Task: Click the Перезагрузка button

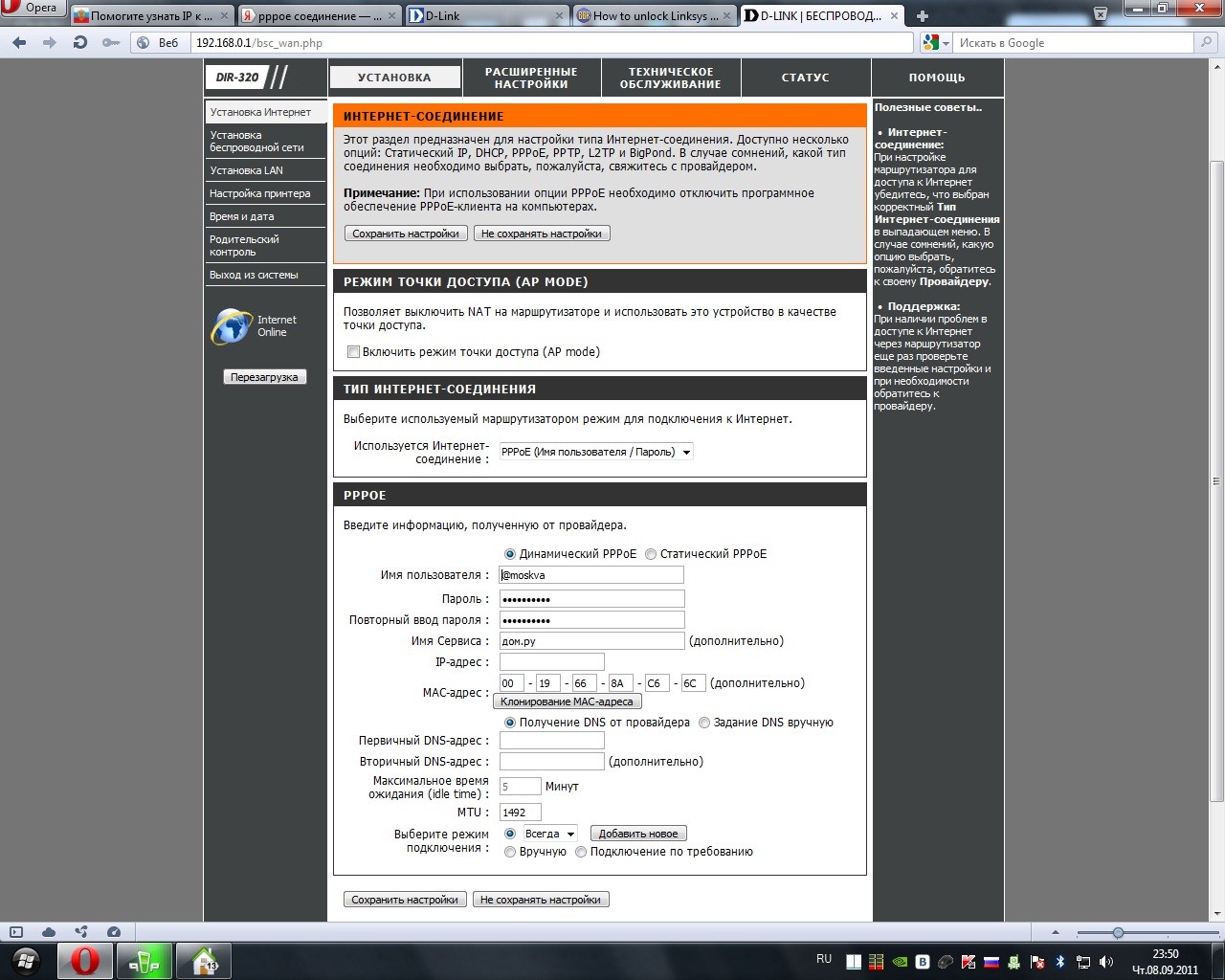Action: click(x=264, y=377)
